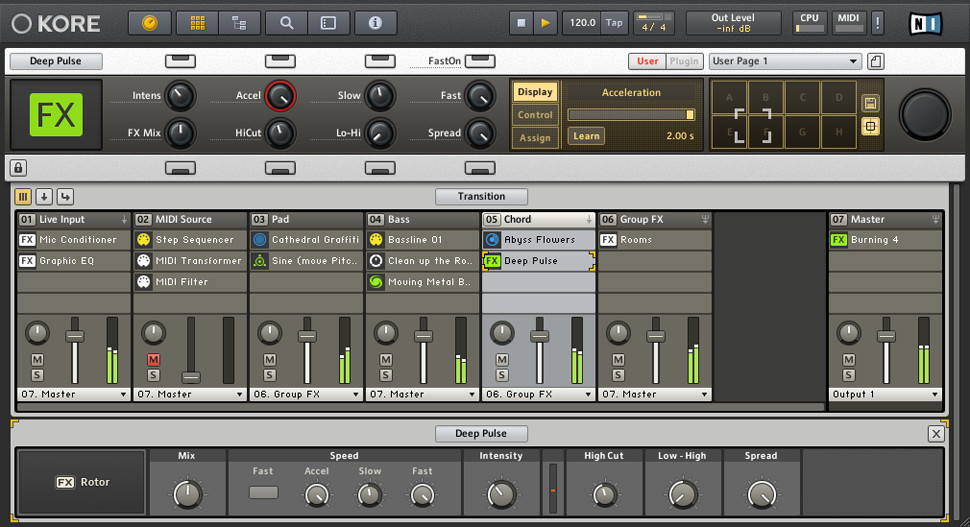Click the tree structure icon in top toolbar
This screenshot has height=527, width=970.
pyautogui.click(x=238, y=22)
